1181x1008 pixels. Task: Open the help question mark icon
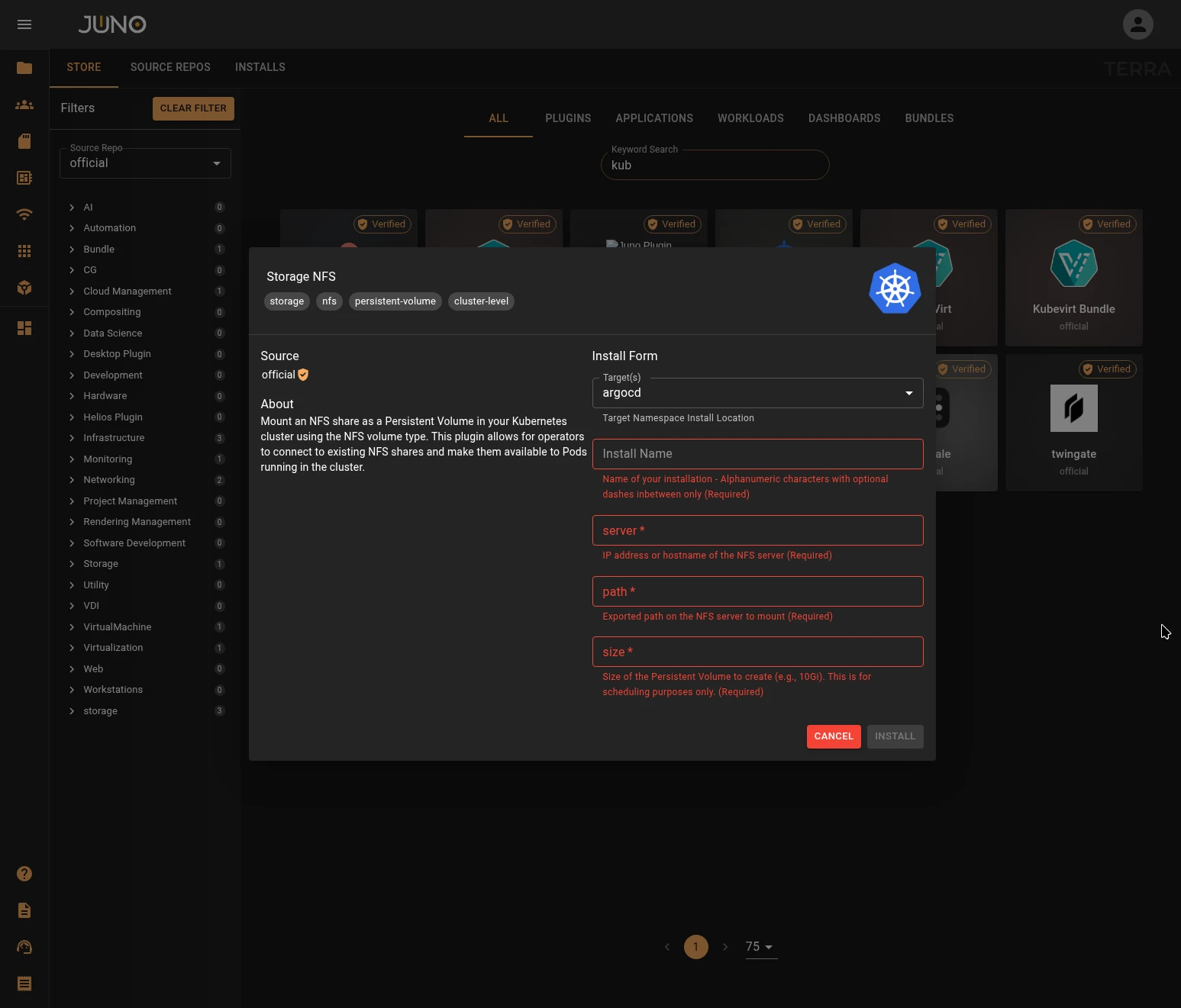point(24,874)
